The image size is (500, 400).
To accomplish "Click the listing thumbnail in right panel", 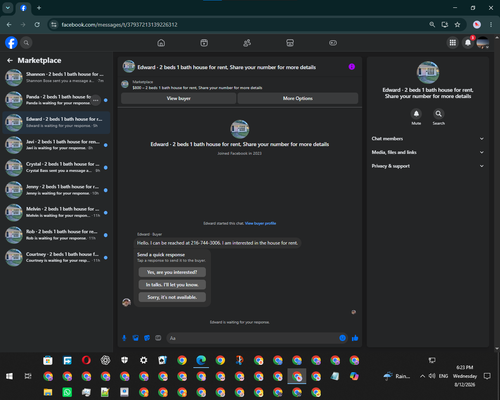I will tap(428, 72).
